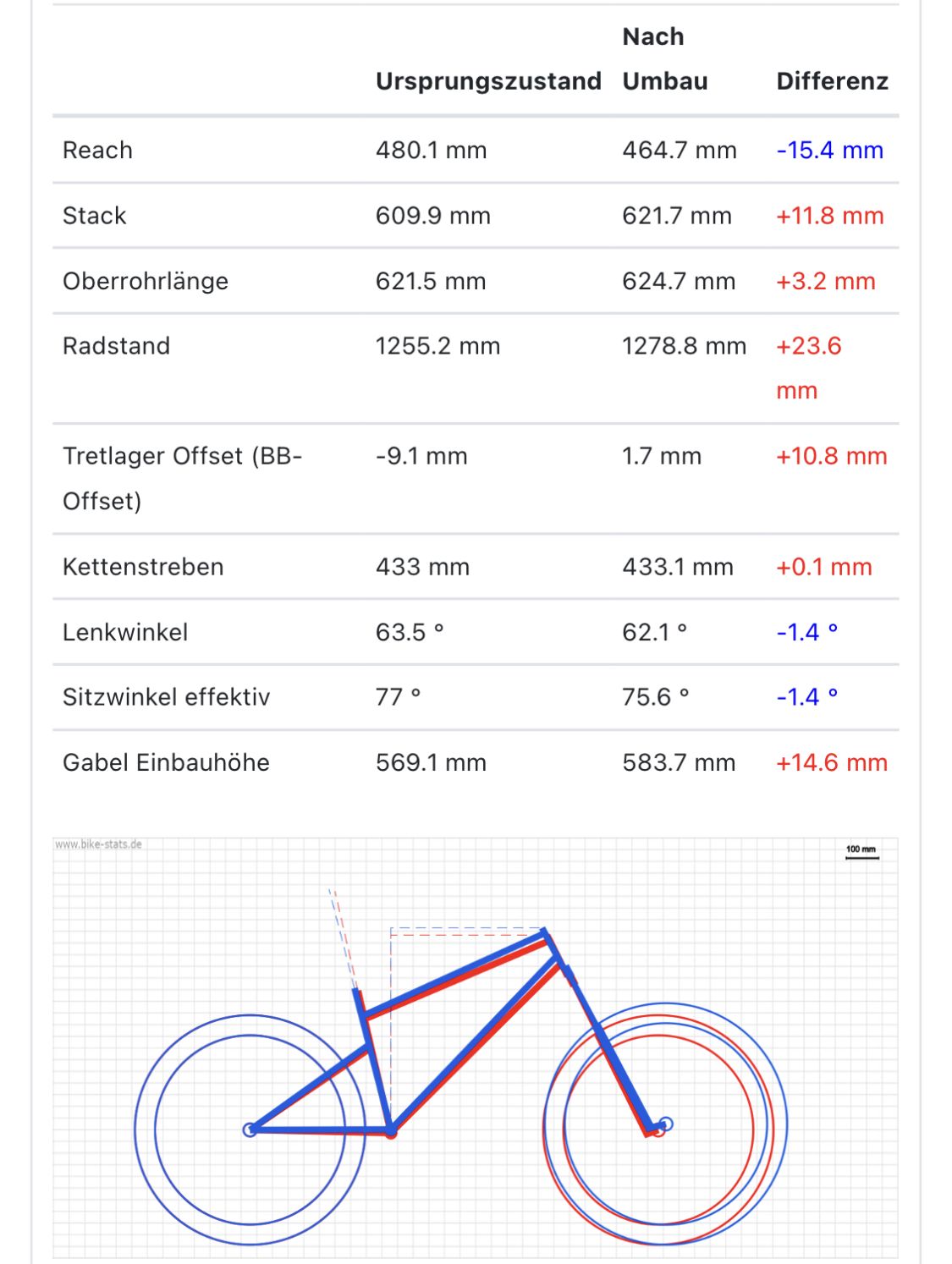Select the Tretlager Offset value 1.7 mm
952x1264 pixels.
[x=661, y=456]
